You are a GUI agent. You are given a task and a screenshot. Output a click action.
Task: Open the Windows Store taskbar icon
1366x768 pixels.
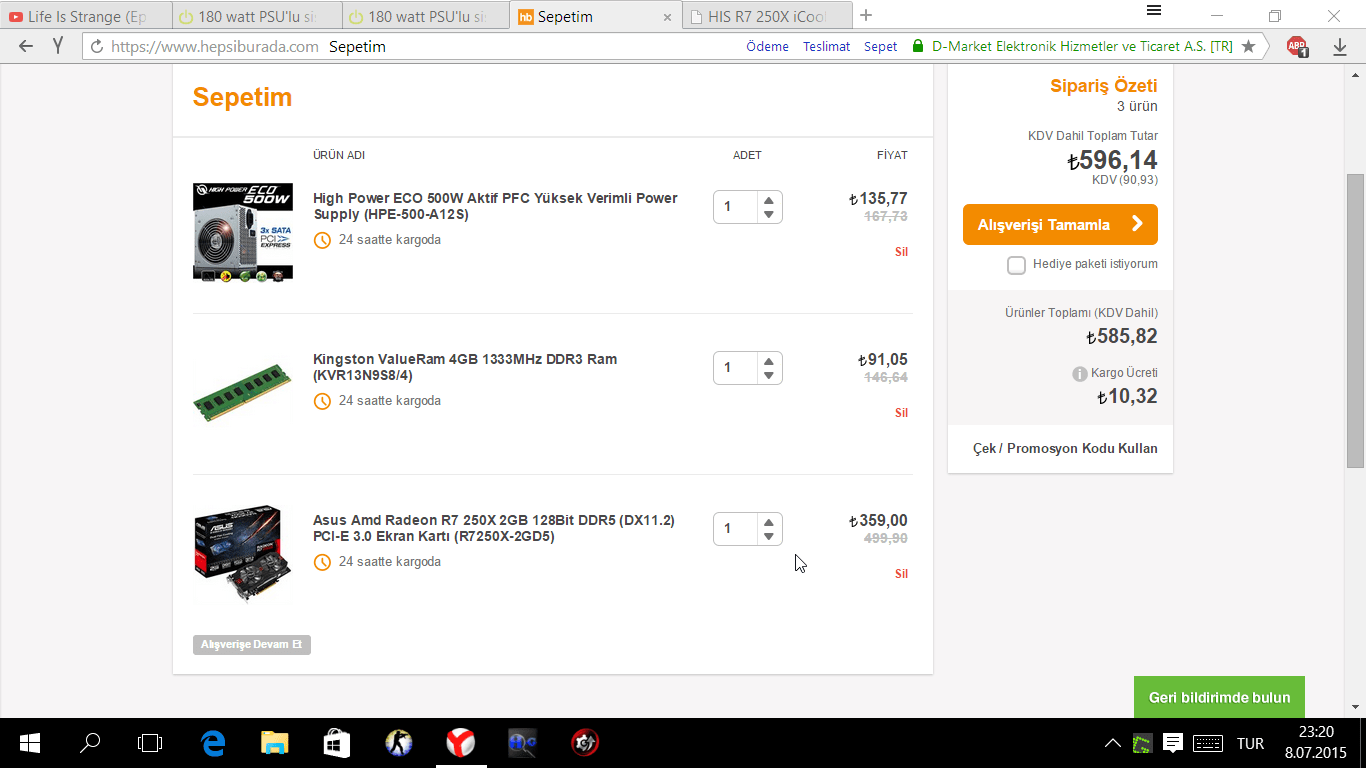tap(336, 743)
